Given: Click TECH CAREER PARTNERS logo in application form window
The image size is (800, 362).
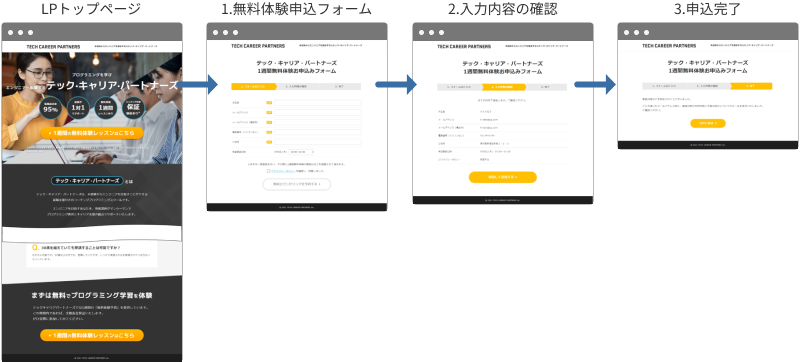Looking at the screenshot, I should click(258, 46).
